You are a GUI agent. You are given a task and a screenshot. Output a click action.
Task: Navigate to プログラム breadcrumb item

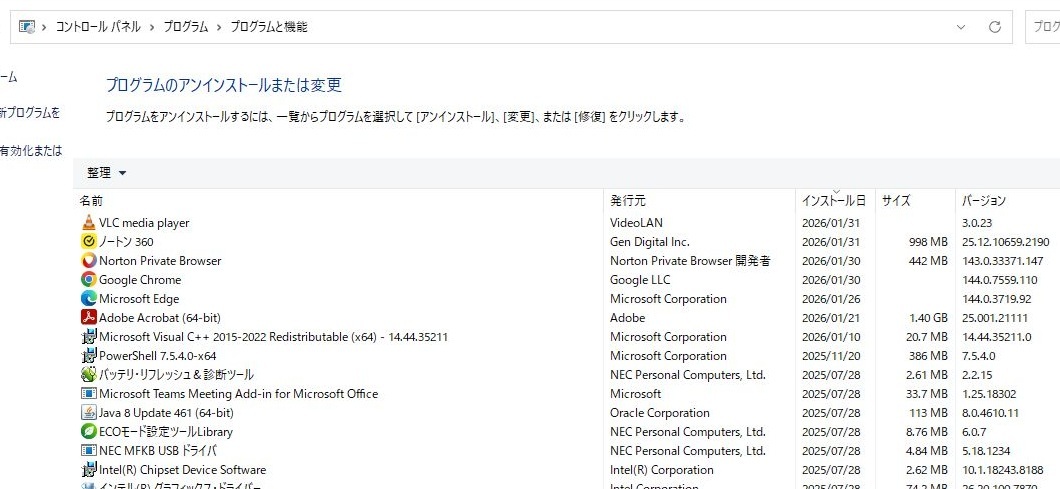186,27
